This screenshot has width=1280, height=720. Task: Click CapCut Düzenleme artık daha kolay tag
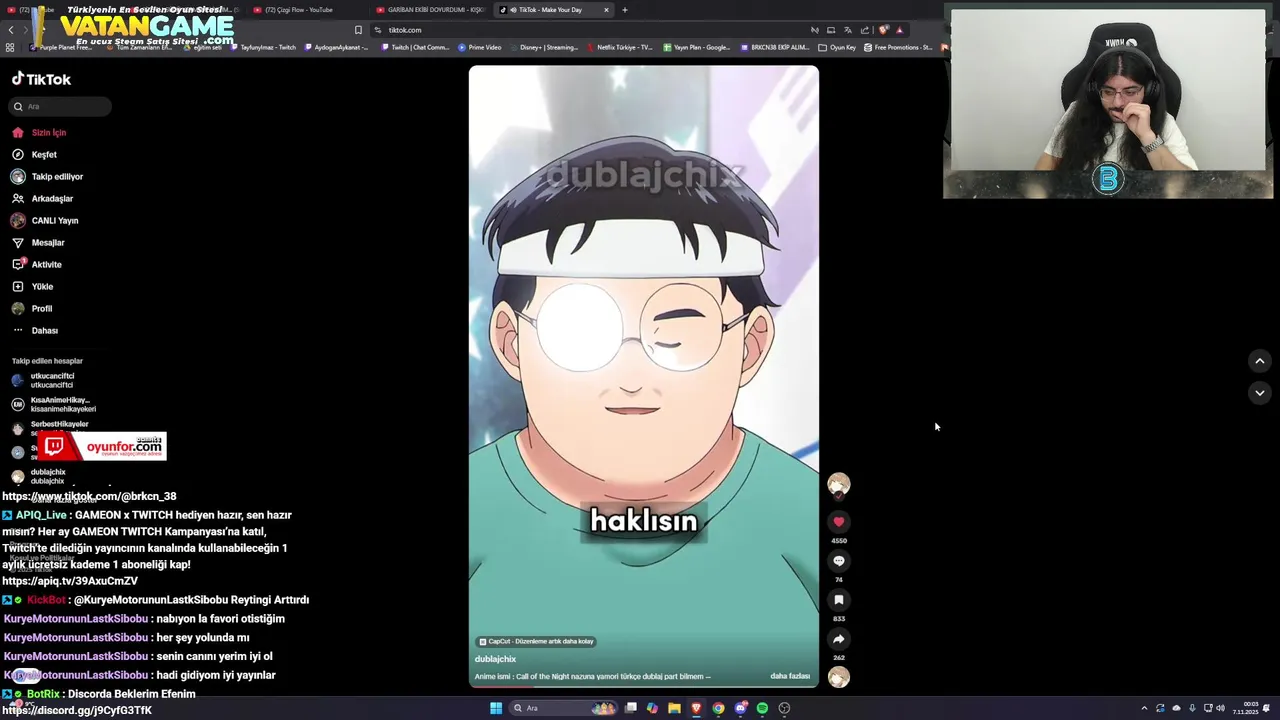[536, 641]
